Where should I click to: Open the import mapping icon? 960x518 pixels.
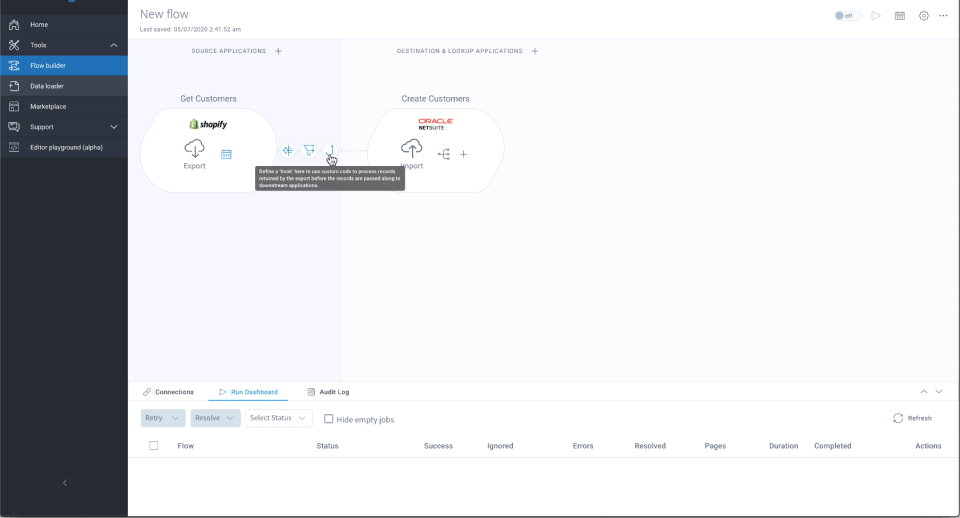coord(444,154)
